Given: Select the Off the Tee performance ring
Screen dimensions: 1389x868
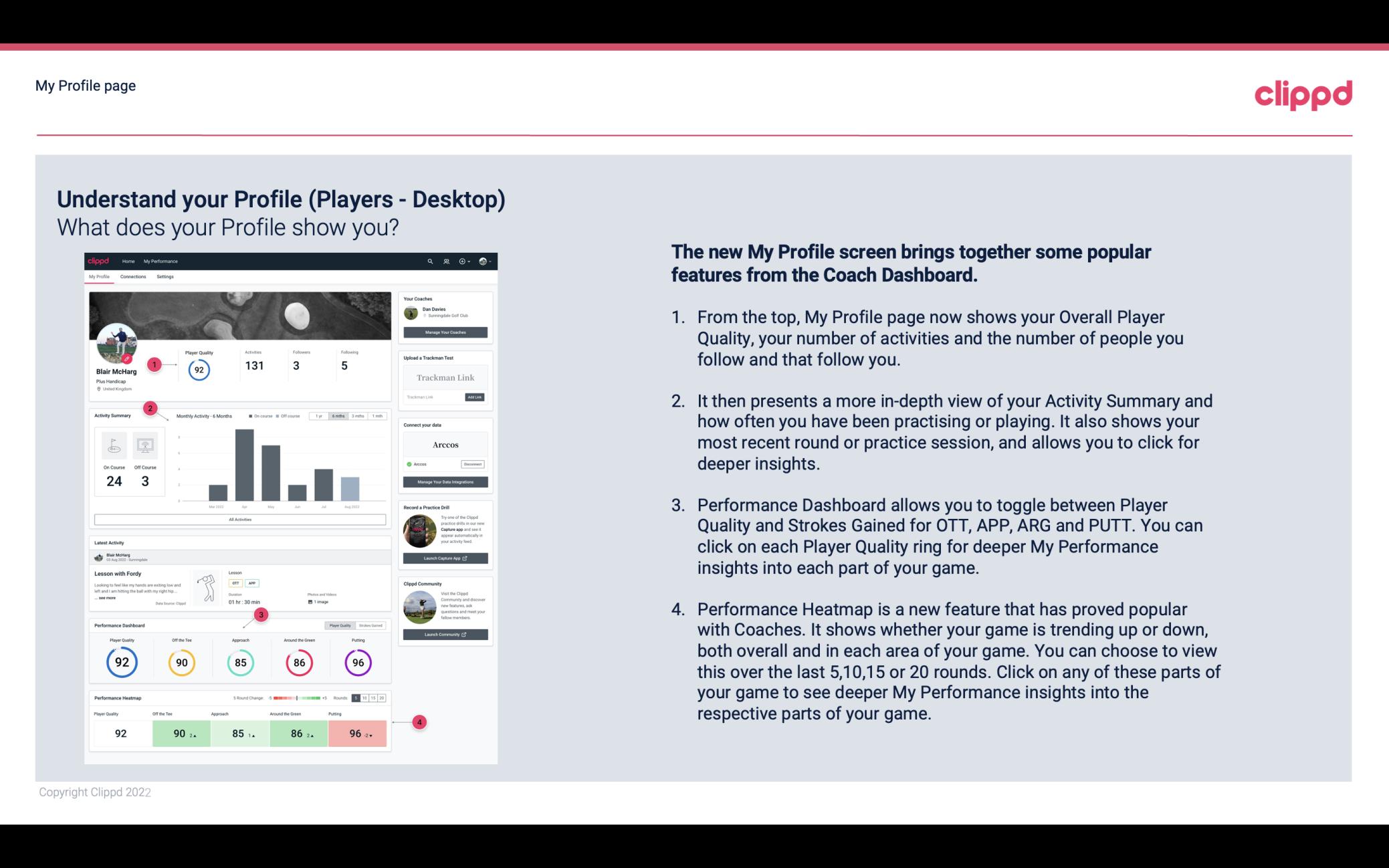Looking at the screenshot, I should tap(180, 662).
